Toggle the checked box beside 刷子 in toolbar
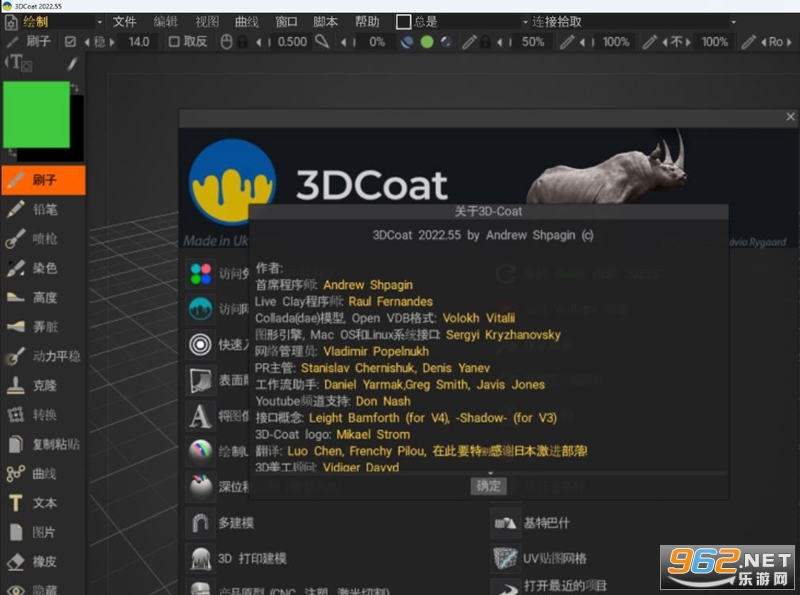800x595 pixels. point(70,42)
